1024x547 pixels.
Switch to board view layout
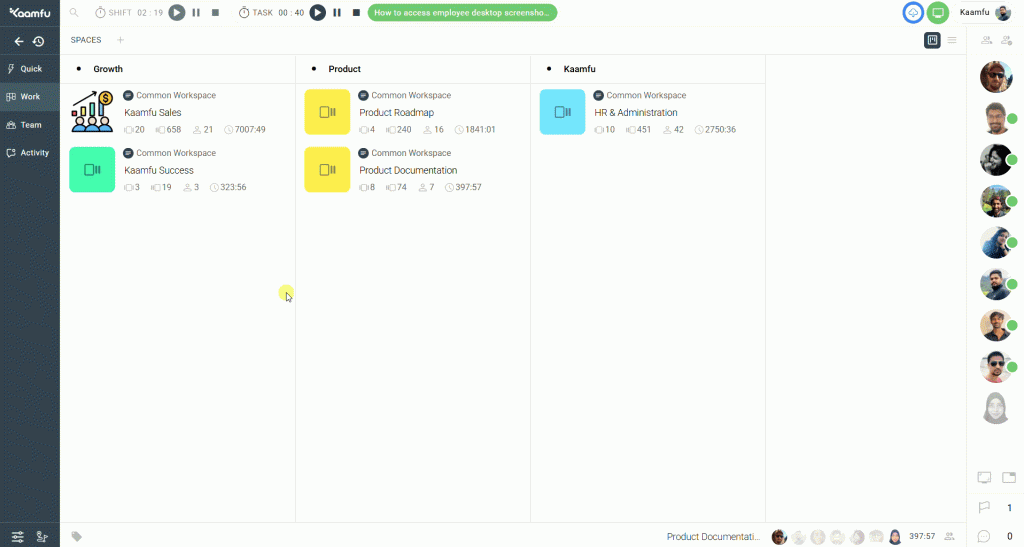click(x=932, y=41)
